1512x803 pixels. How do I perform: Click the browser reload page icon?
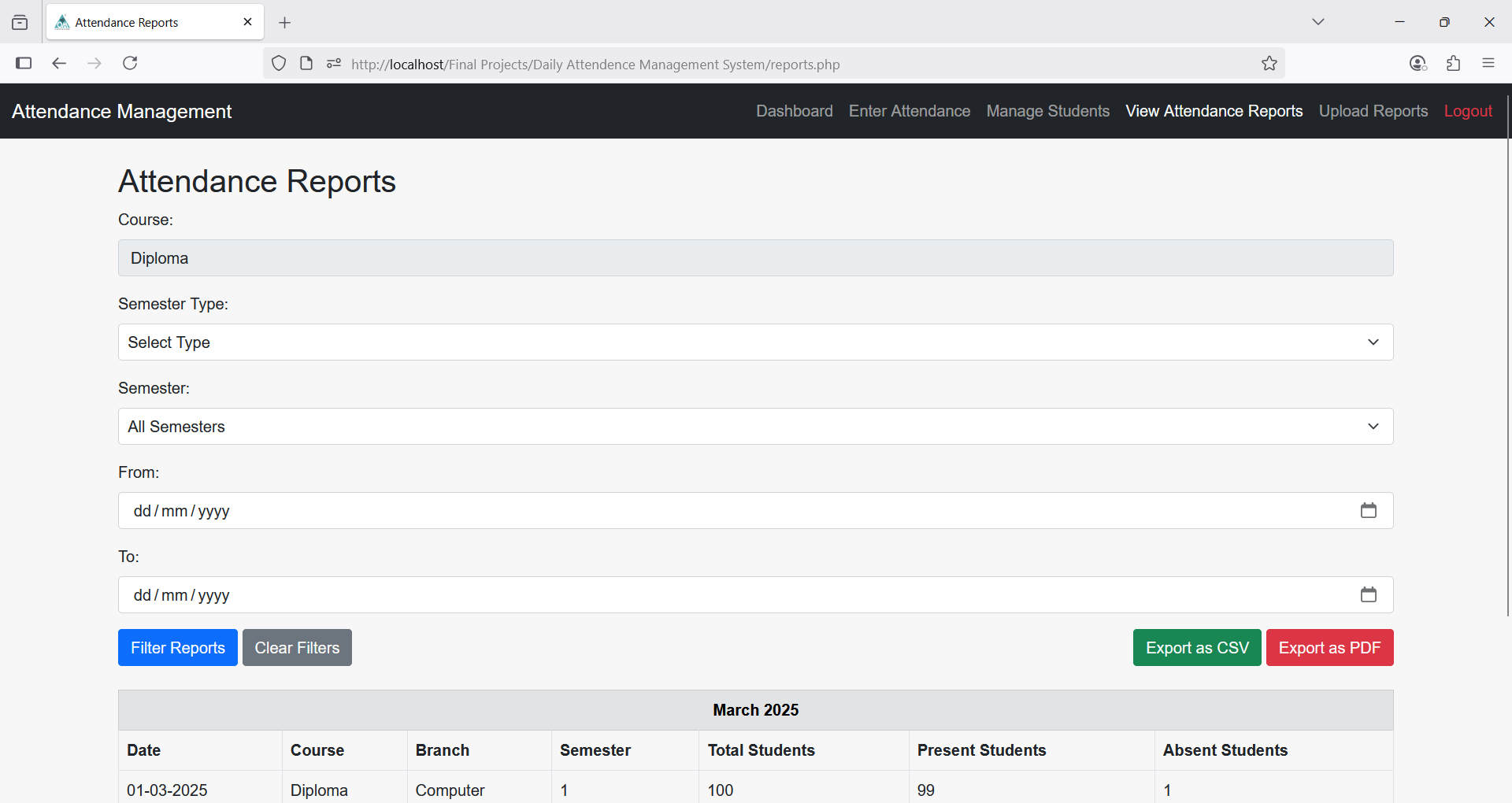point(130,63)
